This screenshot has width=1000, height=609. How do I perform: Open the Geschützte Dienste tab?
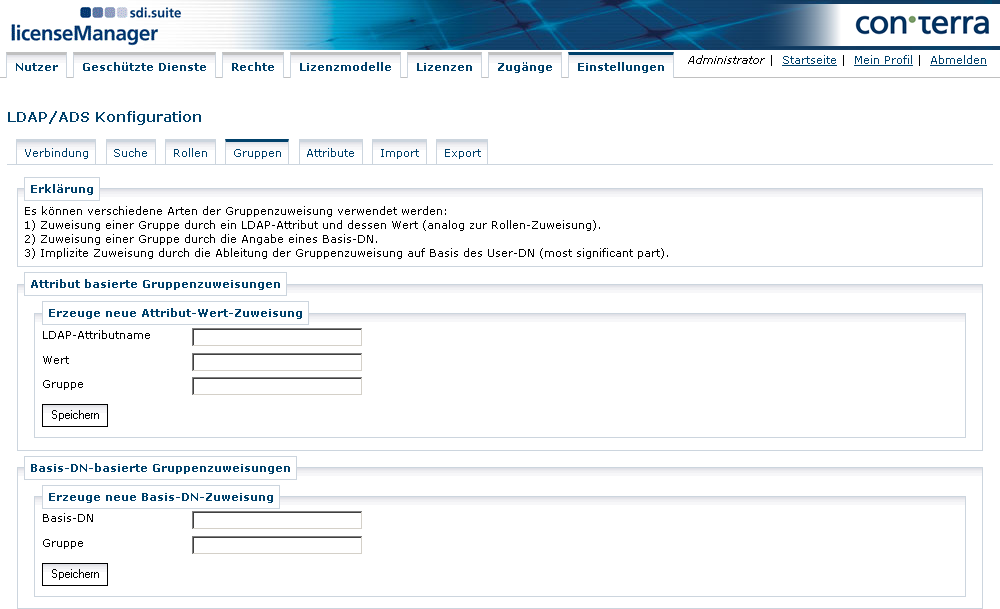pyautogui.click(x=146, y=64)
